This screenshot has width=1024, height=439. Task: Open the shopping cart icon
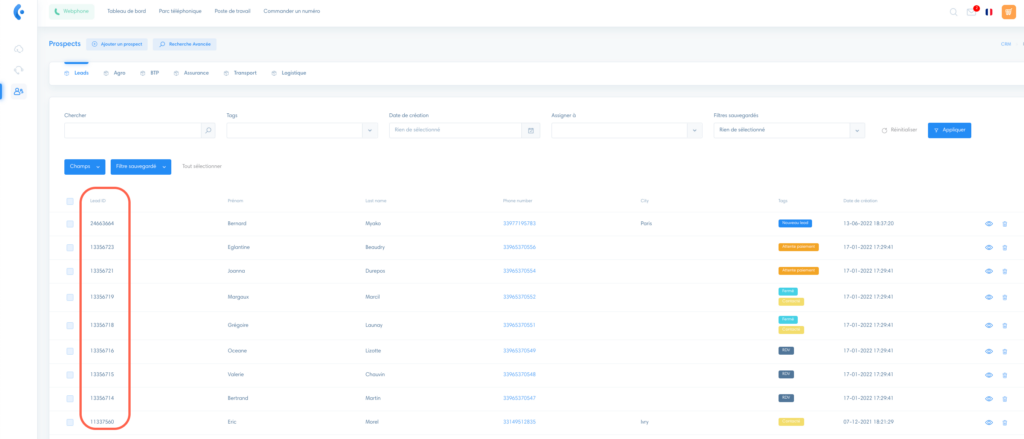pos(1008,12)
